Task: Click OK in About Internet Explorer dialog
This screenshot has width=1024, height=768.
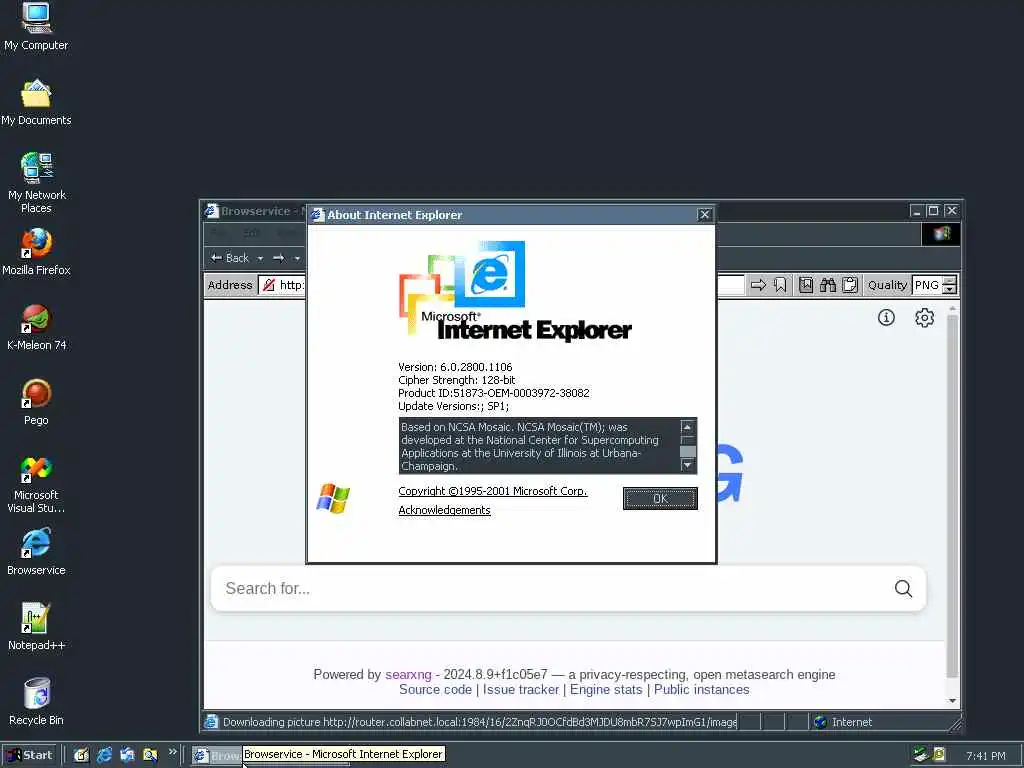Action: point(660,498)
